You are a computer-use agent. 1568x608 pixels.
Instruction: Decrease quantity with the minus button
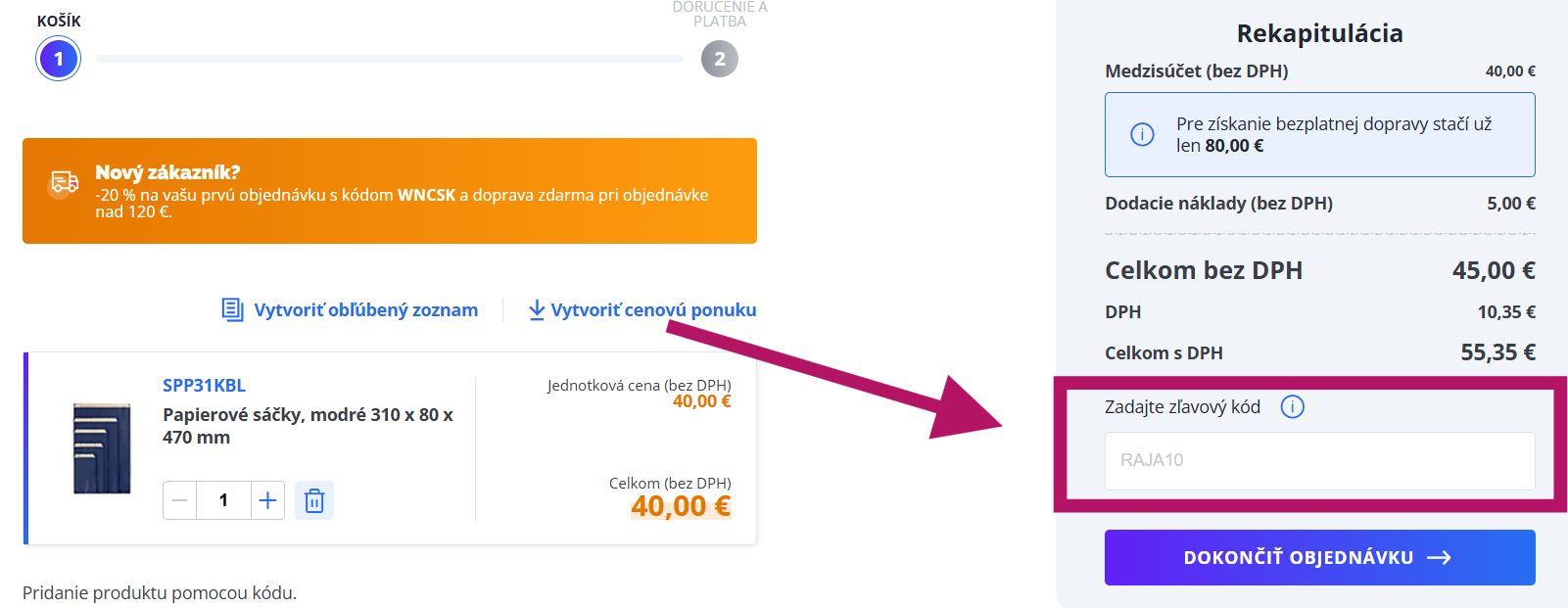tap(179, 500)
